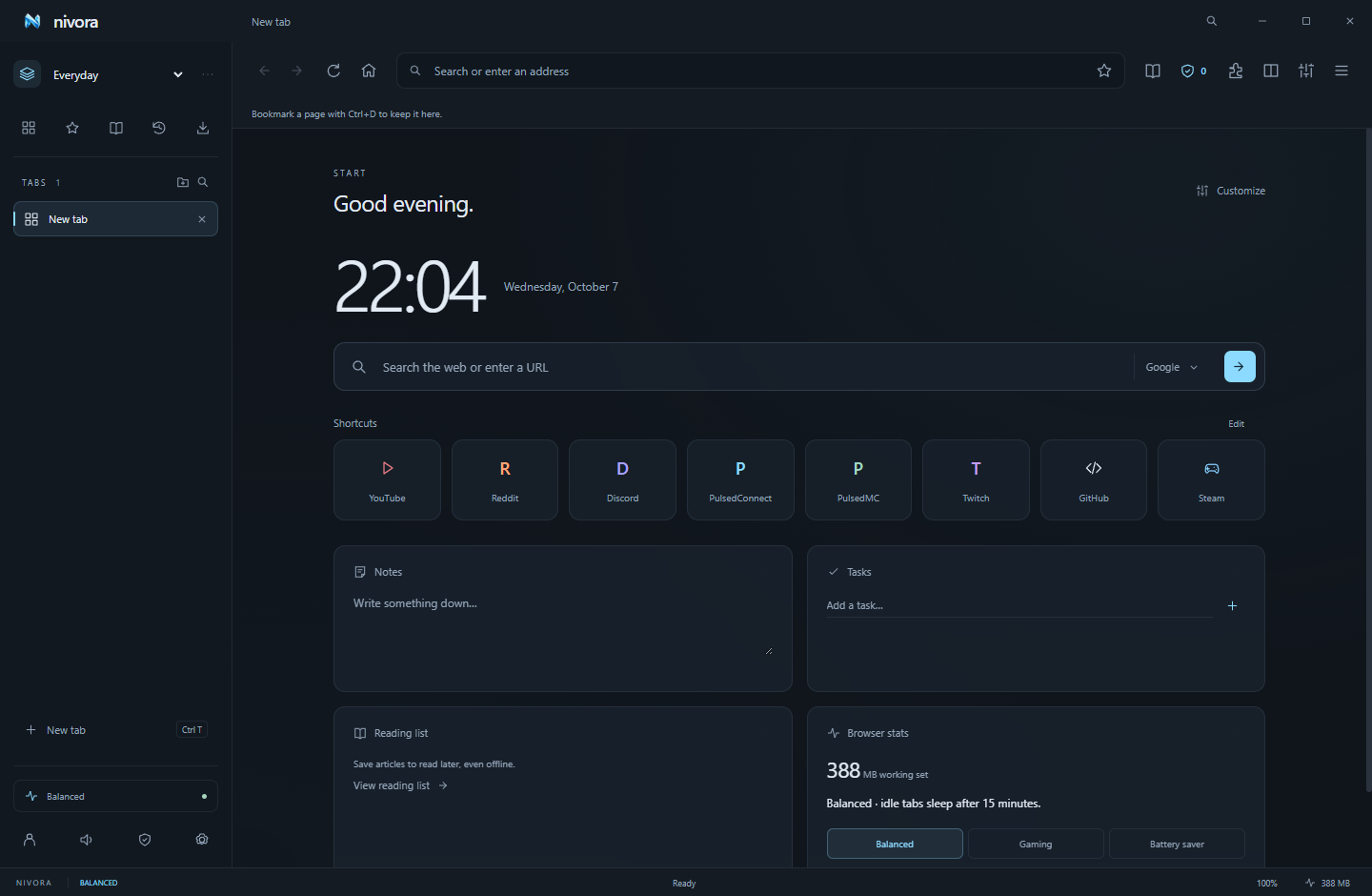
Task: Go to home via the house icon
Action: pyautogui.click(x=369, y=71)
